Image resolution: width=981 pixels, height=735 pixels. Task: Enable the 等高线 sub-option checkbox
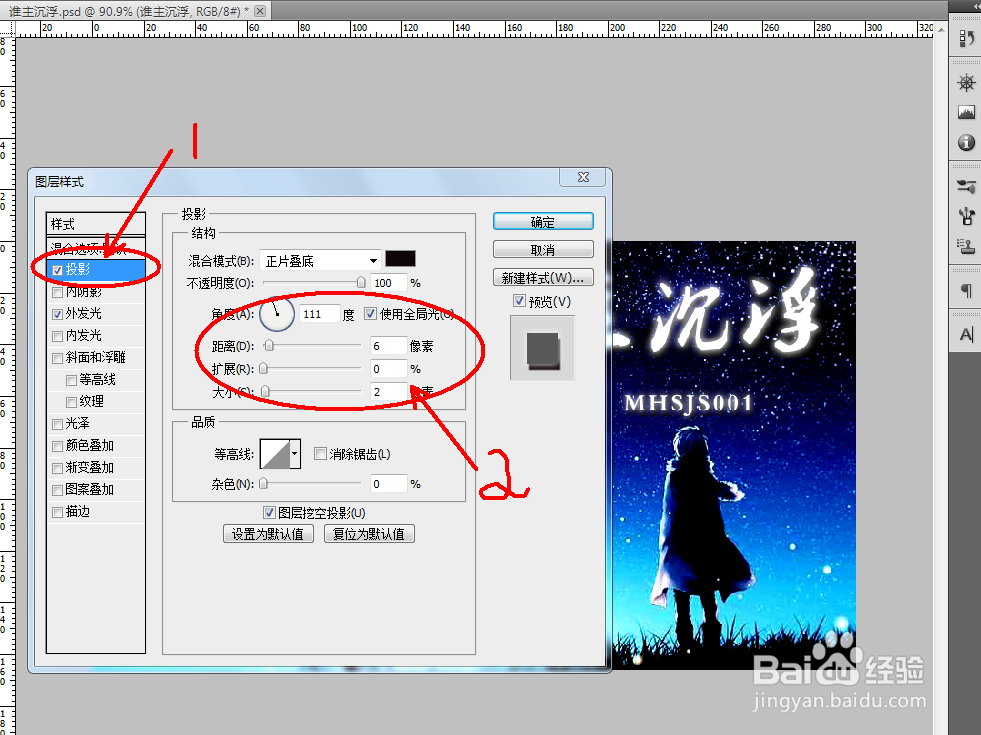[x=71, y=380]
